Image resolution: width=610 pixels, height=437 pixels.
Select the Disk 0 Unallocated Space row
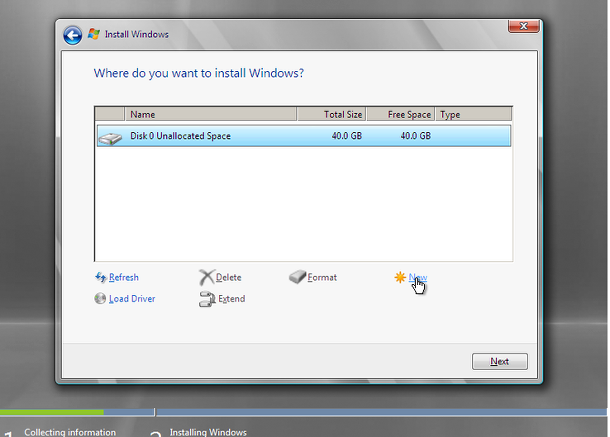[304, 136]
